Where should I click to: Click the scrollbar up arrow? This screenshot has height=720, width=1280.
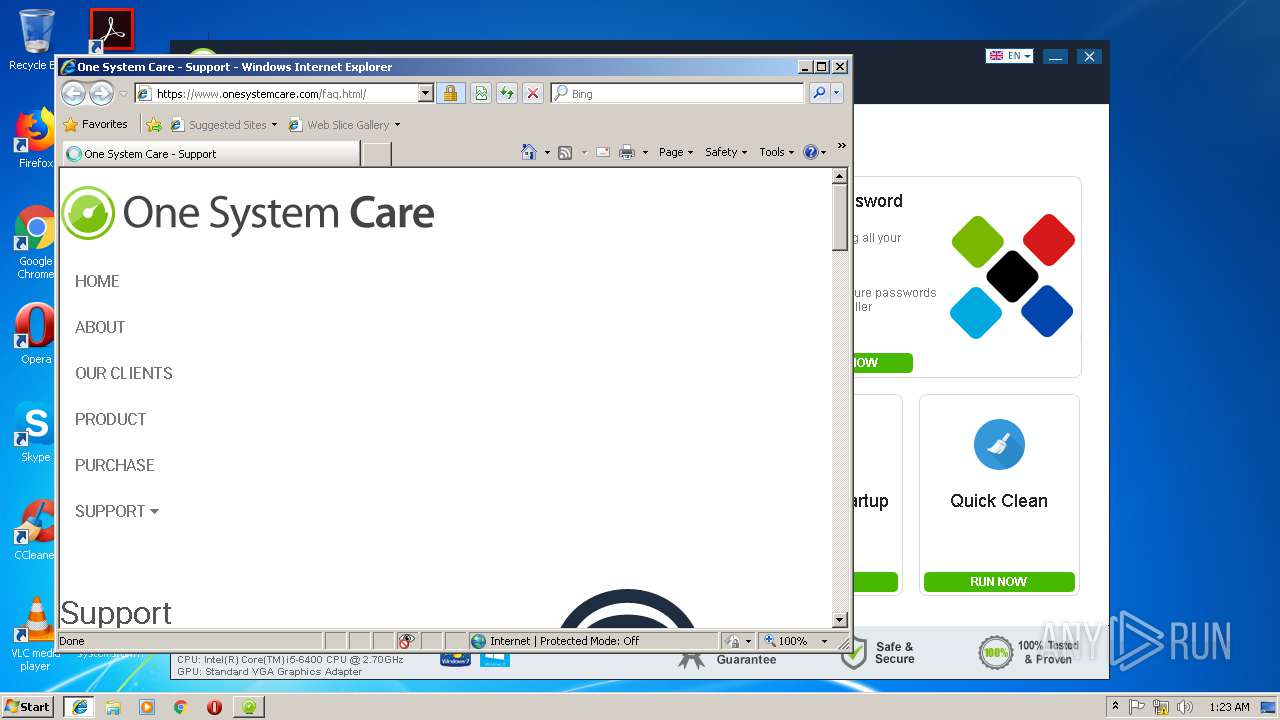[x=840, y=176]
